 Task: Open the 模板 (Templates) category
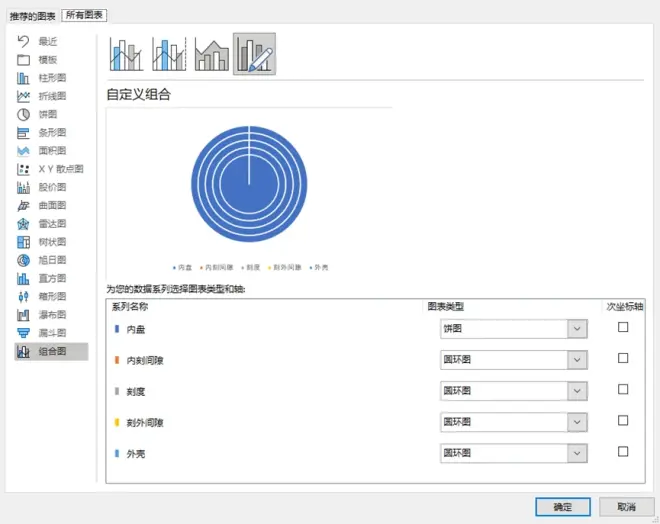click(51, 59)
